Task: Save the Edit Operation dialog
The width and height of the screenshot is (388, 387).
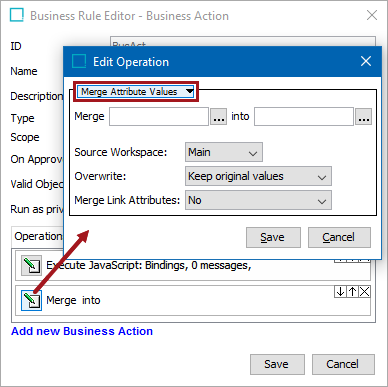Action: point(273,237)
